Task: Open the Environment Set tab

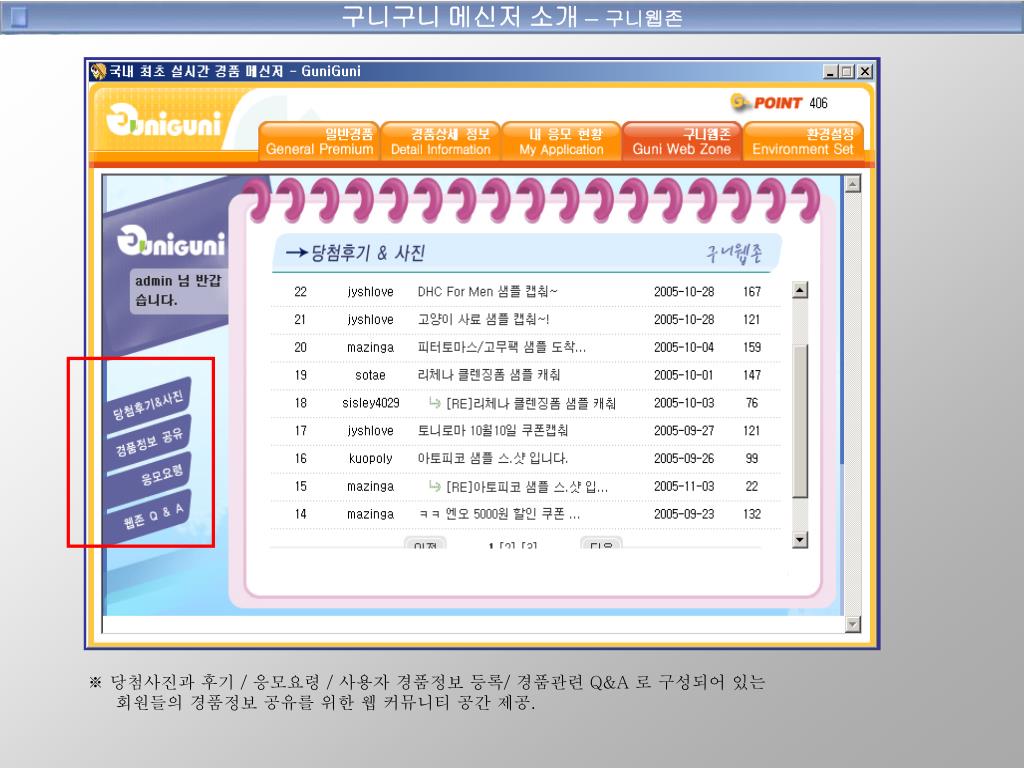Action: coord(803,141)
